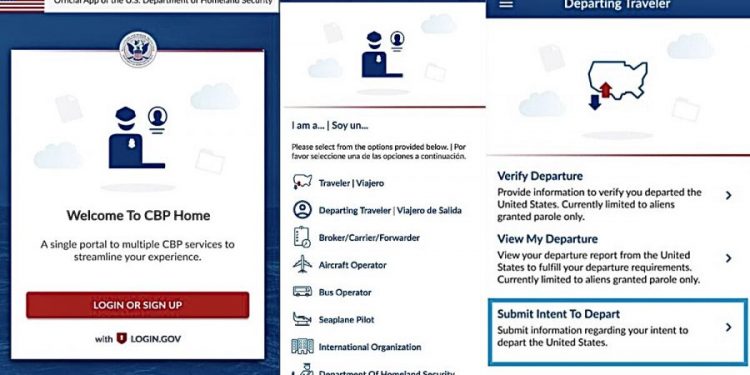Viewport: 750px width, 375px height.
Task: Choose the Aircraft Operator option
Action: [x=353, y=265]
